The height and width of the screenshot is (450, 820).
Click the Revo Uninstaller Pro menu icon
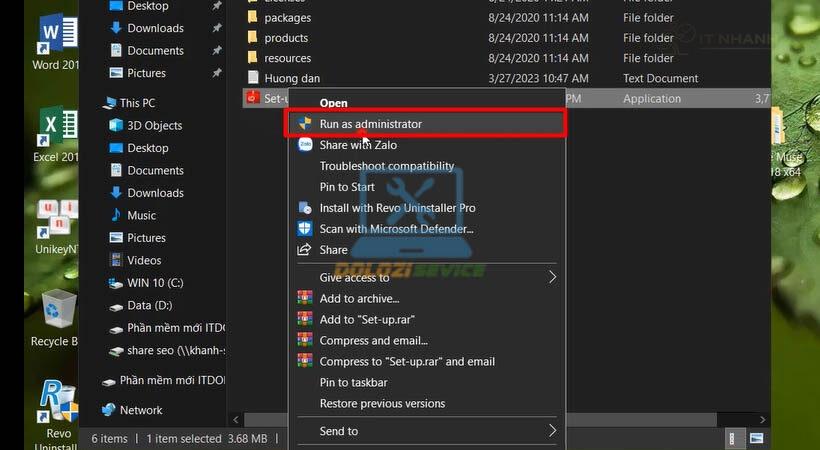(x=305, y=208)
